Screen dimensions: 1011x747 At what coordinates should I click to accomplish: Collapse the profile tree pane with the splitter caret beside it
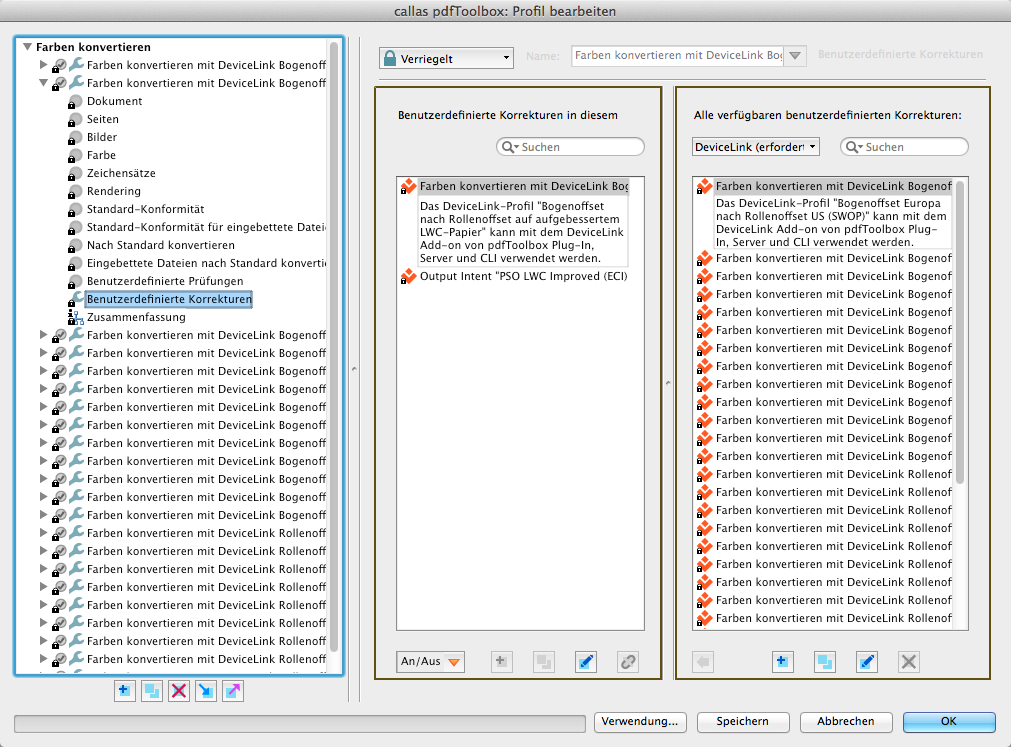tap(354, 369)
